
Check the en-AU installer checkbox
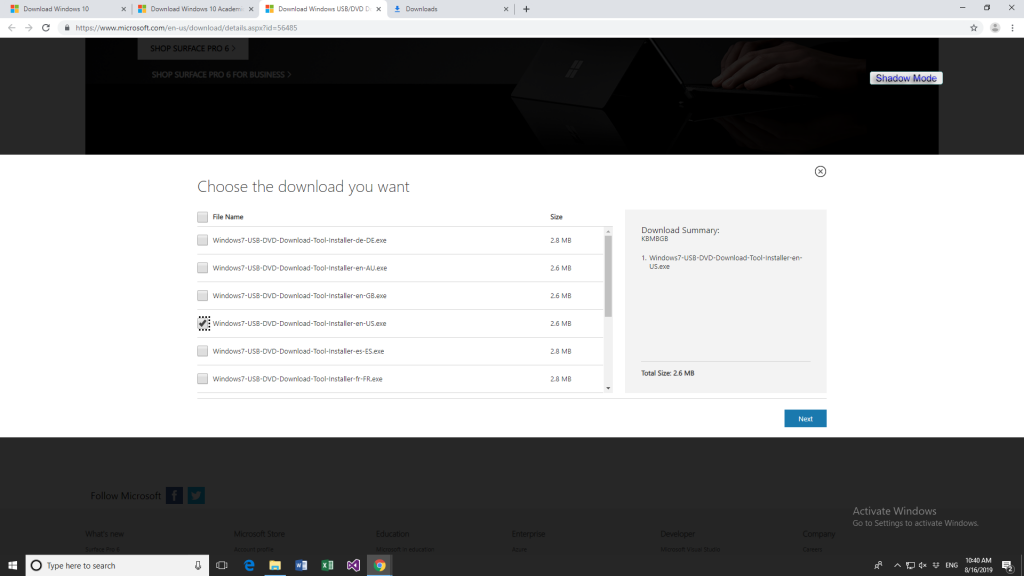202,268
